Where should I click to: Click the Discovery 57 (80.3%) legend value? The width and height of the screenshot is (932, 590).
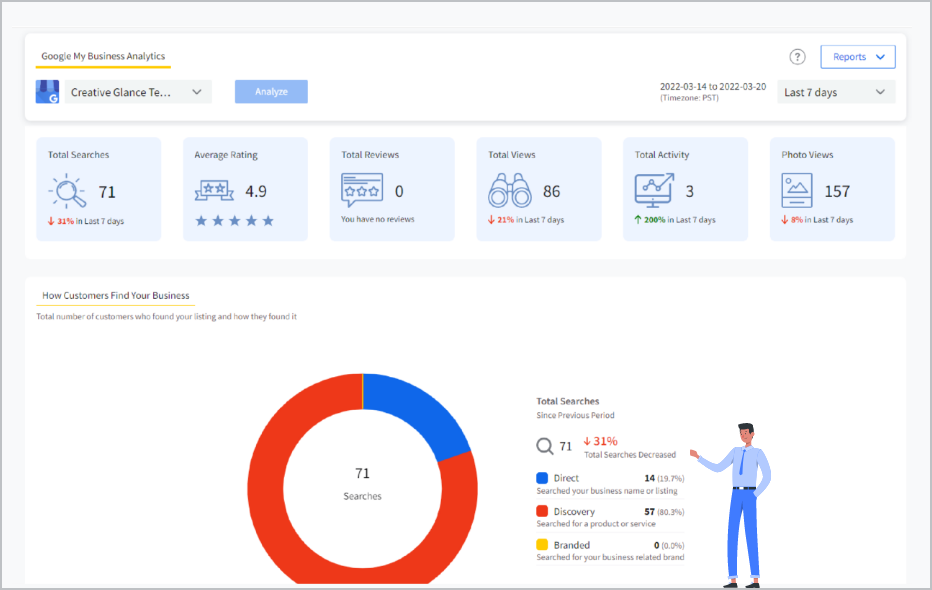pos(664,512)
